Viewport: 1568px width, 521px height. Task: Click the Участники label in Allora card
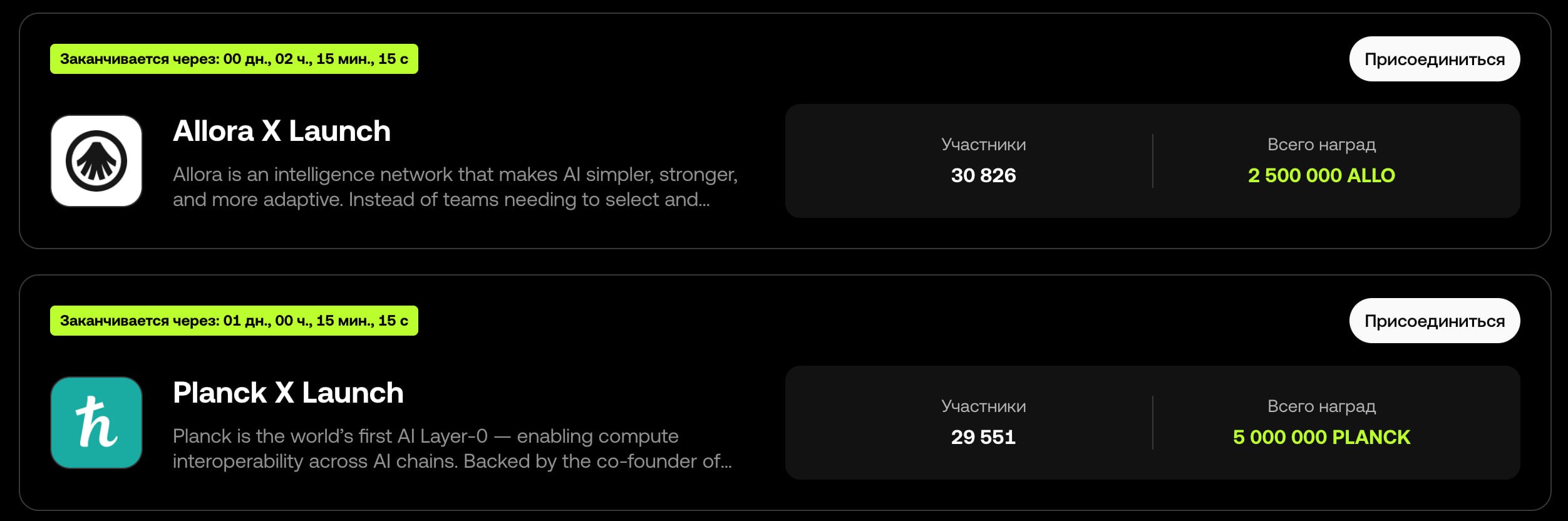tap(983, 145)
